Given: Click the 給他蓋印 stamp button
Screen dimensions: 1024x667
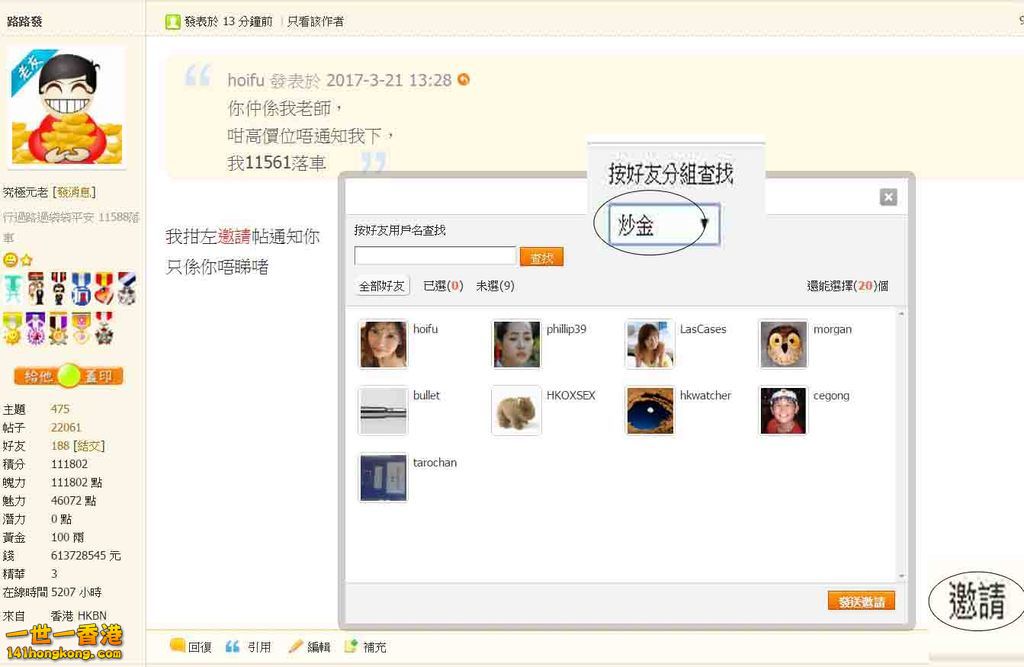Looking at the screenshot, I should (69, 376).
